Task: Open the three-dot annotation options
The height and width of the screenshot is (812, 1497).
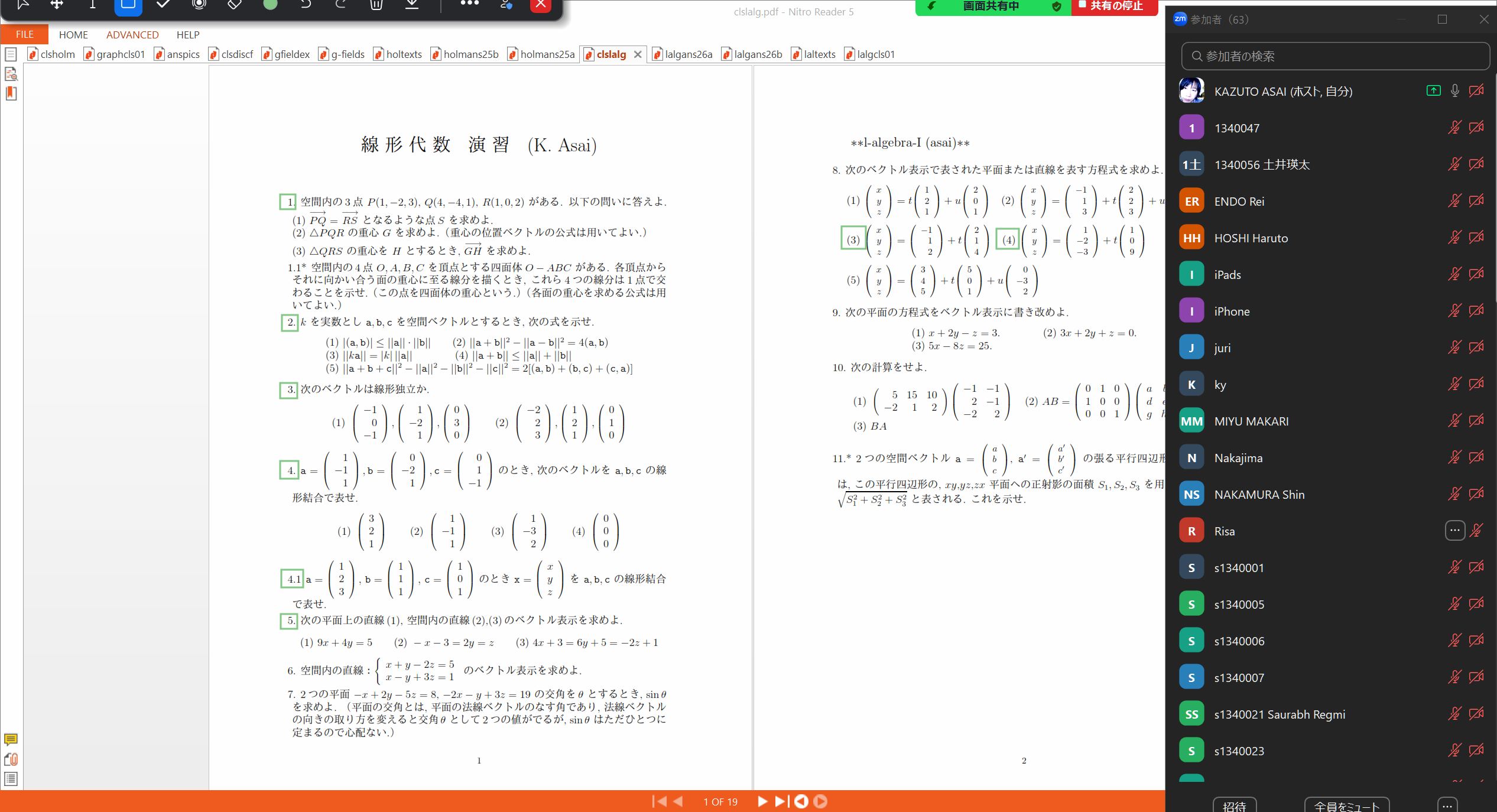Action: (x=470, y=4)
